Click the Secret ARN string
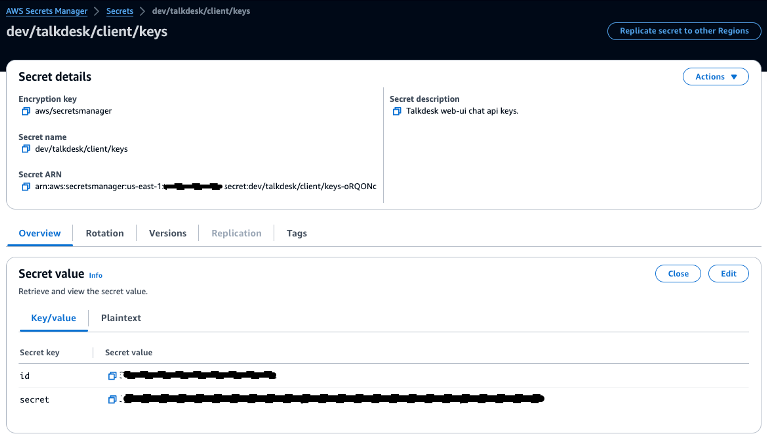This screenshot has height=440, width=768. click(205, 187)
